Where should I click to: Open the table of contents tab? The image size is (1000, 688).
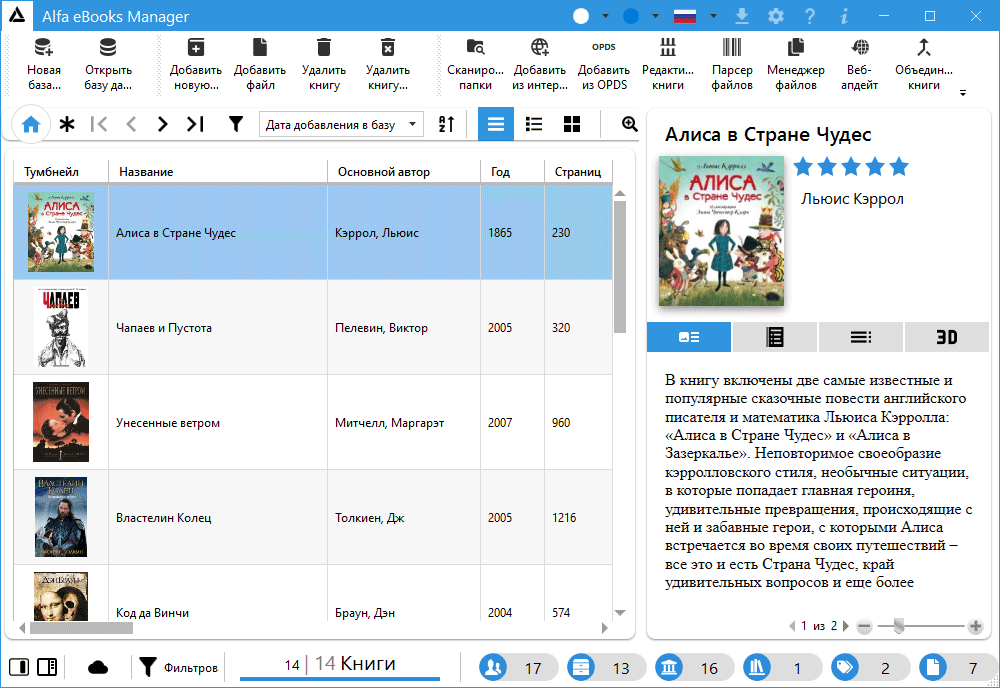pyautogui.click(x=860, y=337)
